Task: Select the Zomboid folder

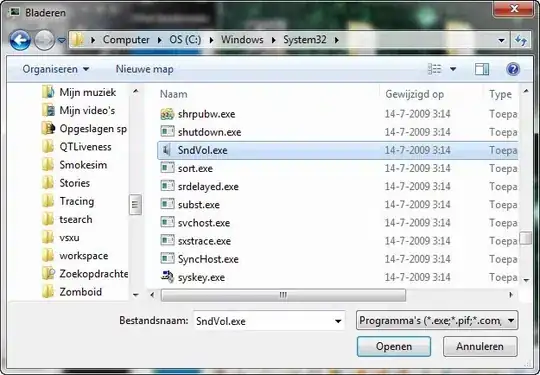Action: (72, 292)
